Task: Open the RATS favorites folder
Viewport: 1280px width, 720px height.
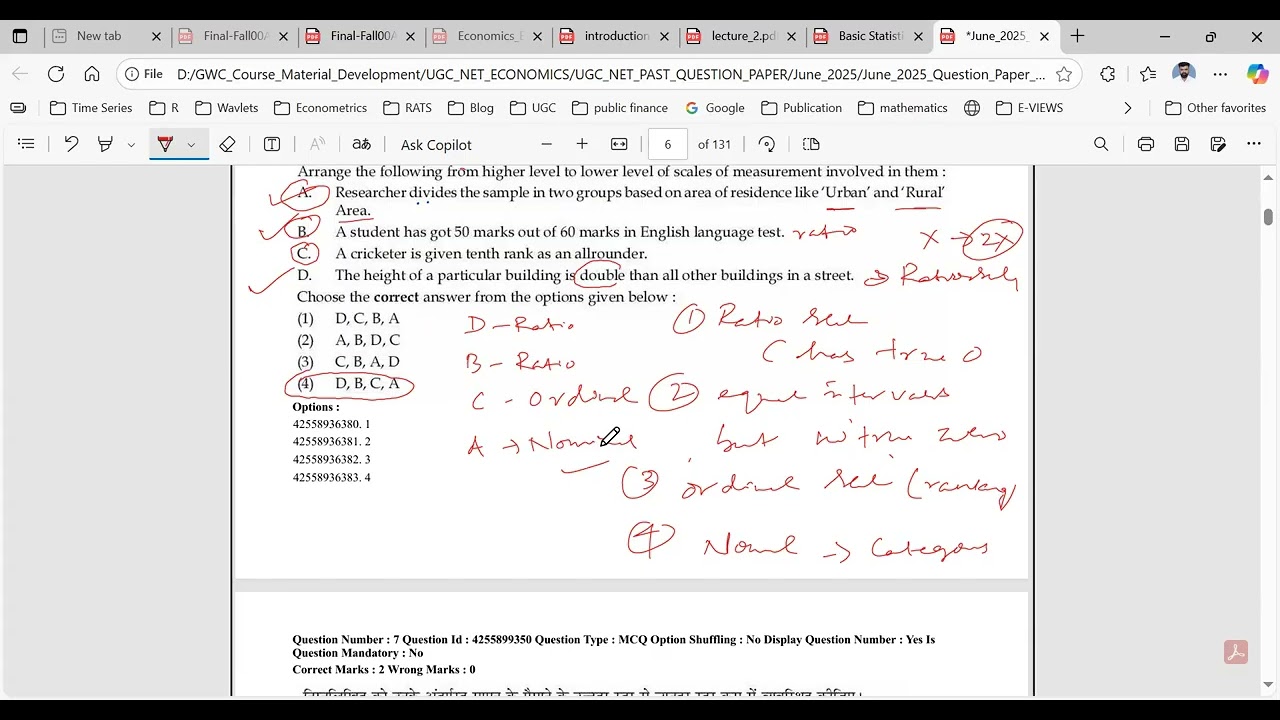Action: coord(407,108)
